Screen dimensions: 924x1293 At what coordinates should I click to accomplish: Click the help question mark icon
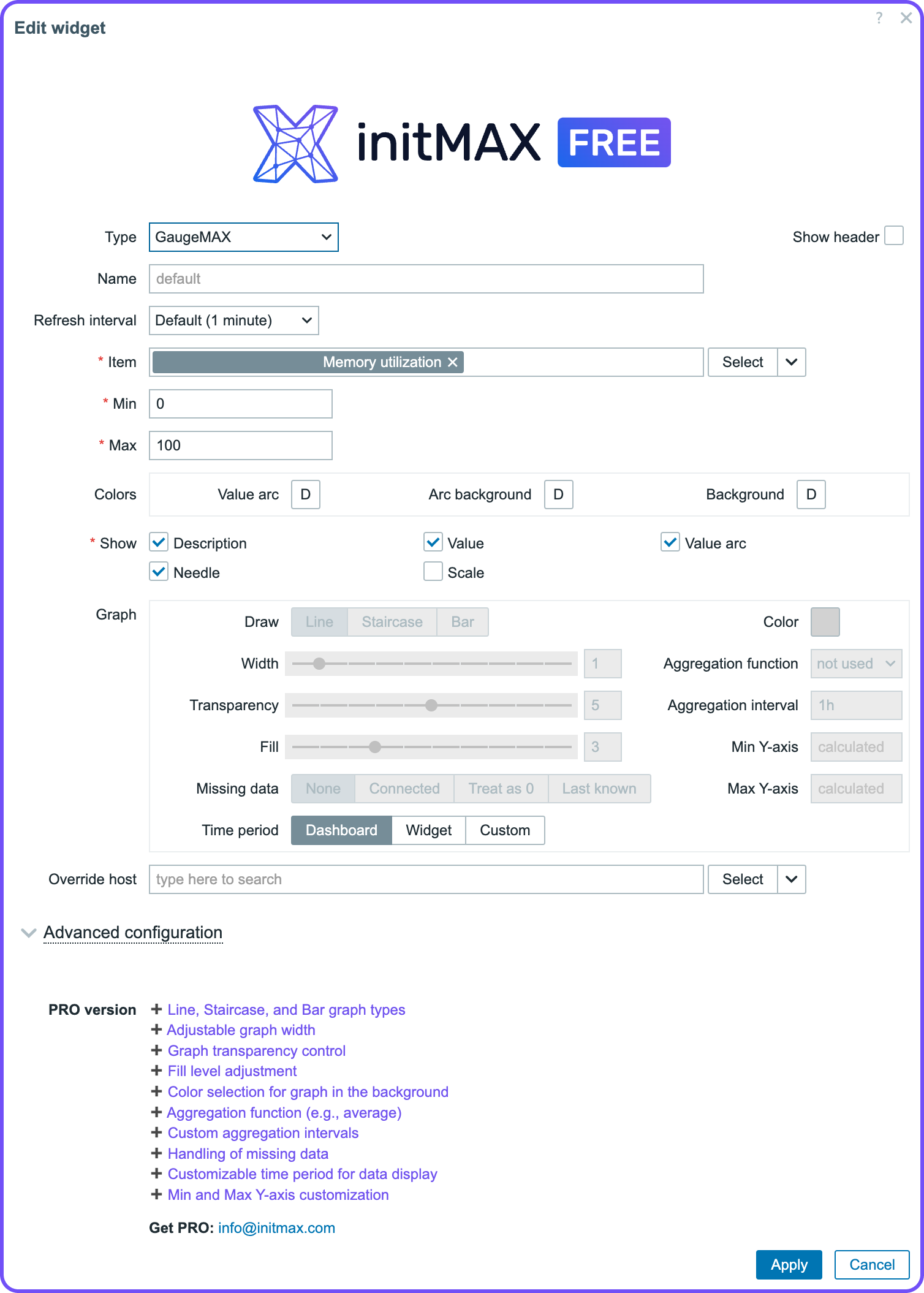tap(879, 18)
